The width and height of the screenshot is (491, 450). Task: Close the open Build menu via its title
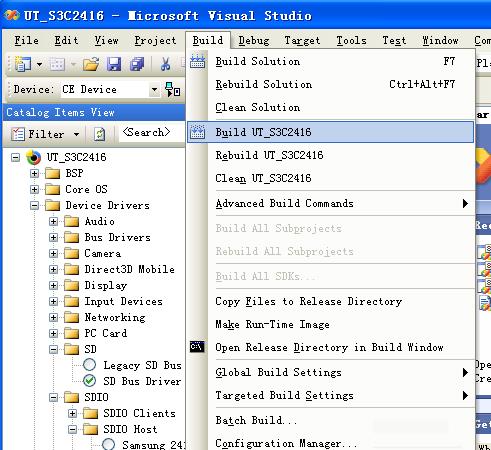(x=208, y=41)
